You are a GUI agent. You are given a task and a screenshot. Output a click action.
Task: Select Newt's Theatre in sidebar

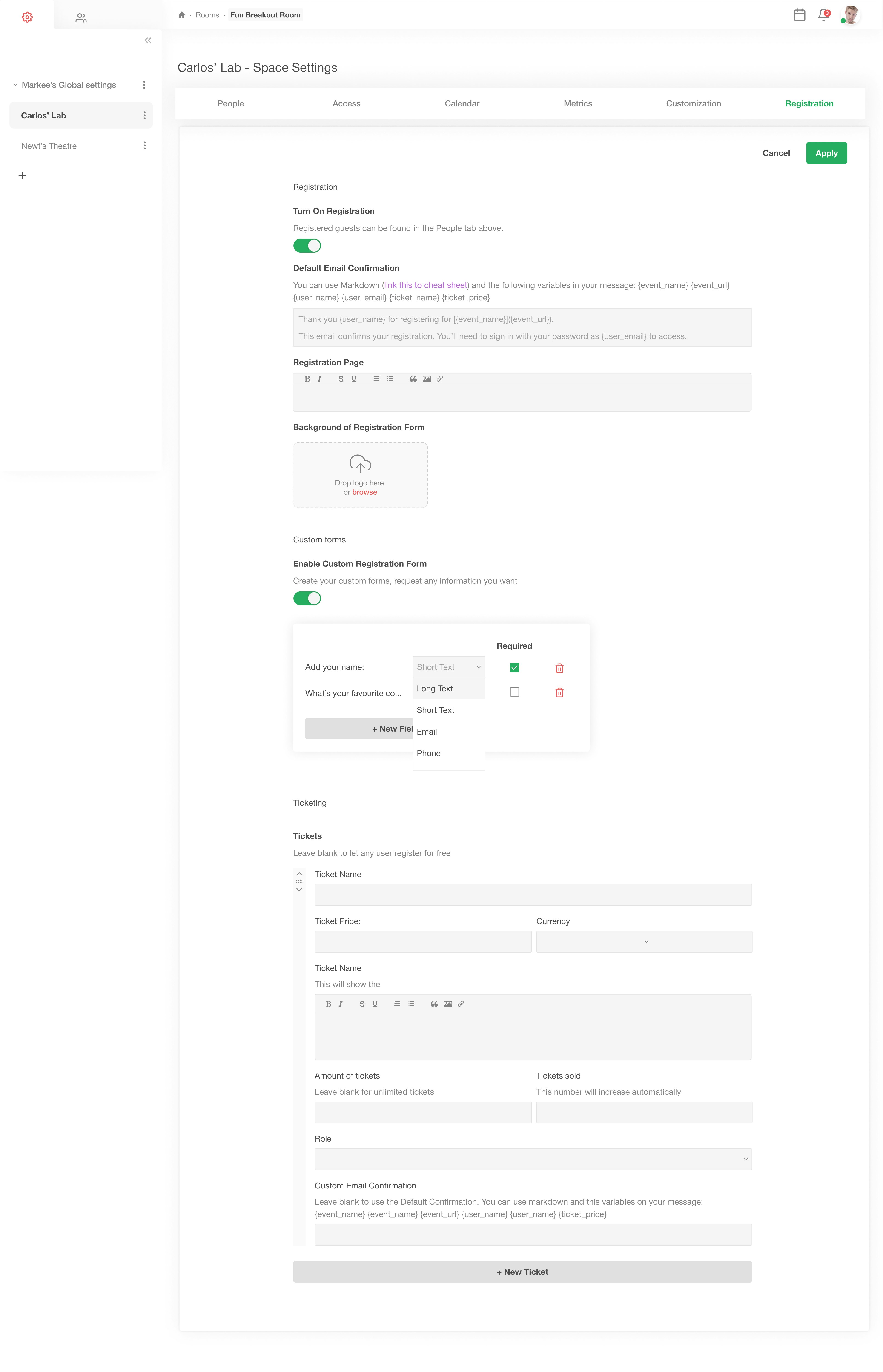49,146
